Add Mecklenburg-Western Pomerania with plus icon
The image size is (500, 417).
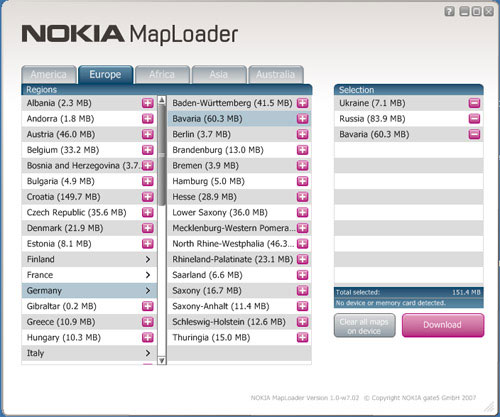click(302, 228)
